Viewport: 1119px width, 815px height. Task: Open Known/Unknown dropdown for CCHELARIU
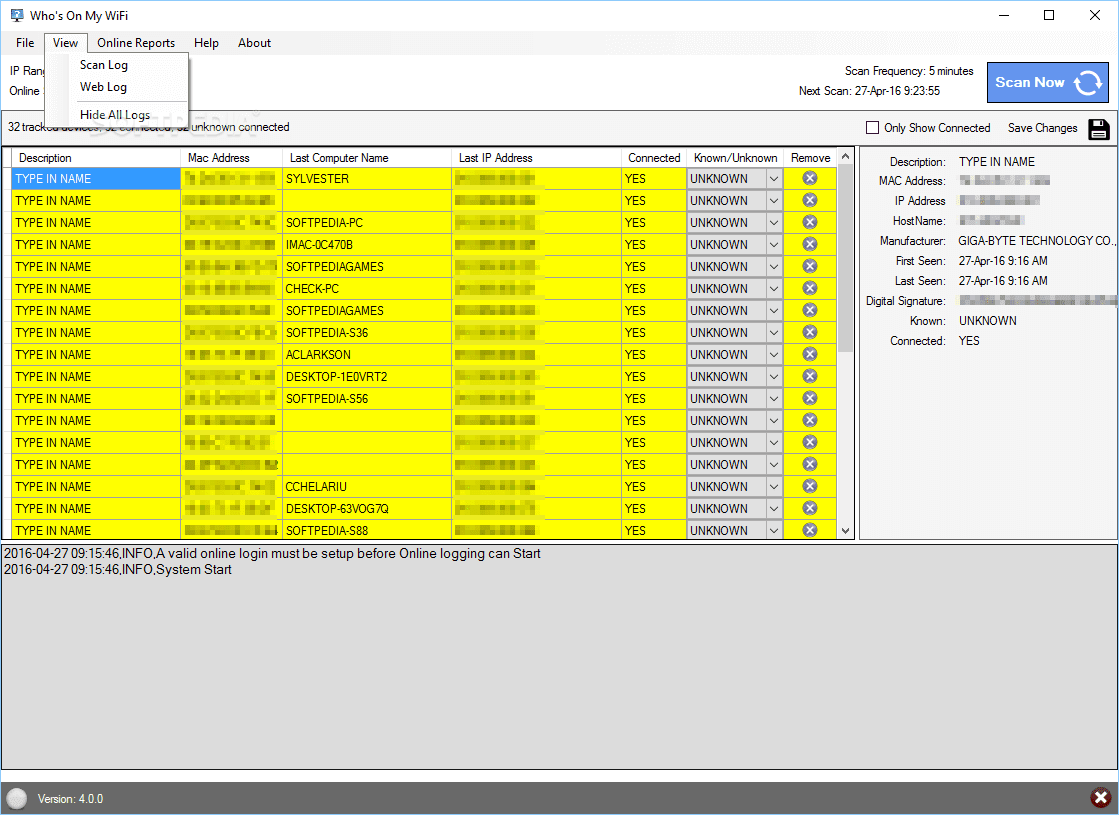[x=774, y=487]
